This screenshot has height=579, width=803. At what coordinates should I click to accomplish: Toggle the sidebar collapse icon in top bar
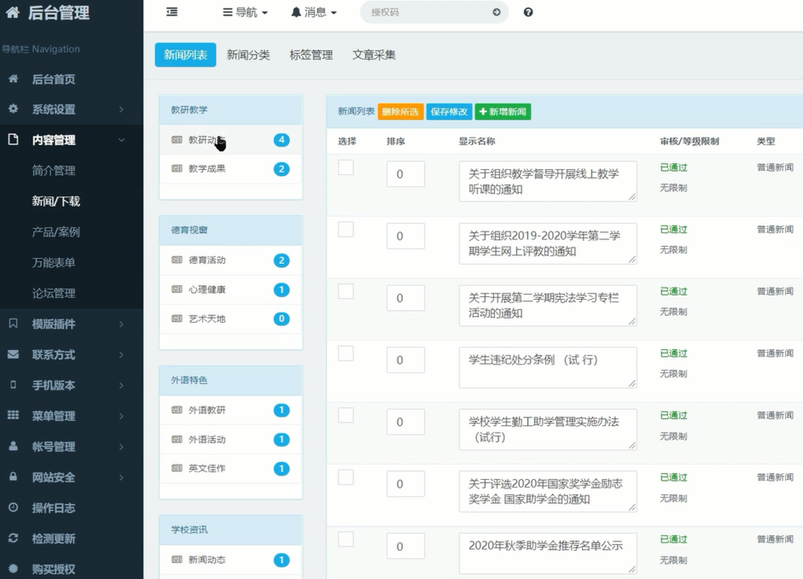[x=172, y=12]
